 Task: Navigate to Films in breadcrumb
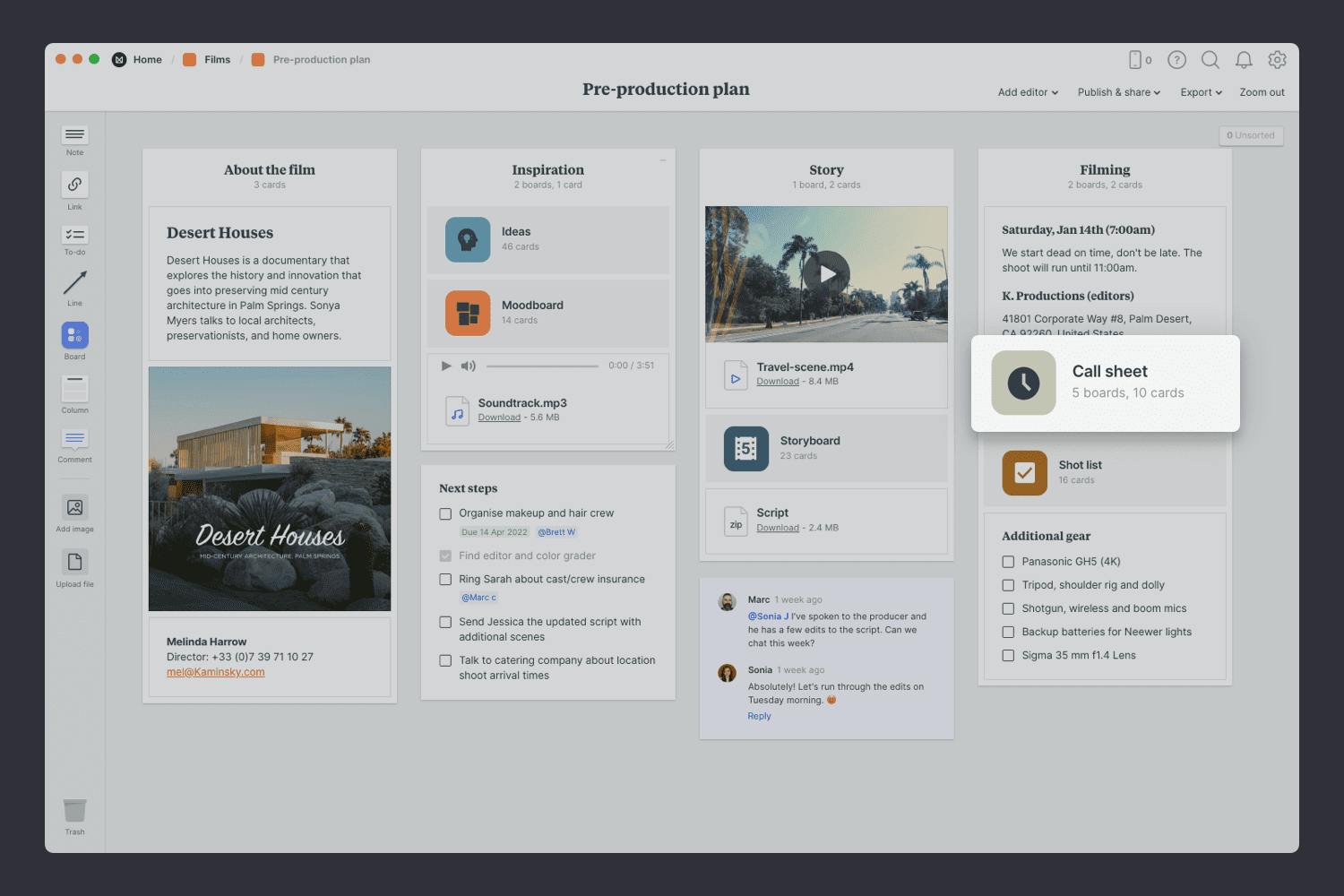click(x=217, y=60)
